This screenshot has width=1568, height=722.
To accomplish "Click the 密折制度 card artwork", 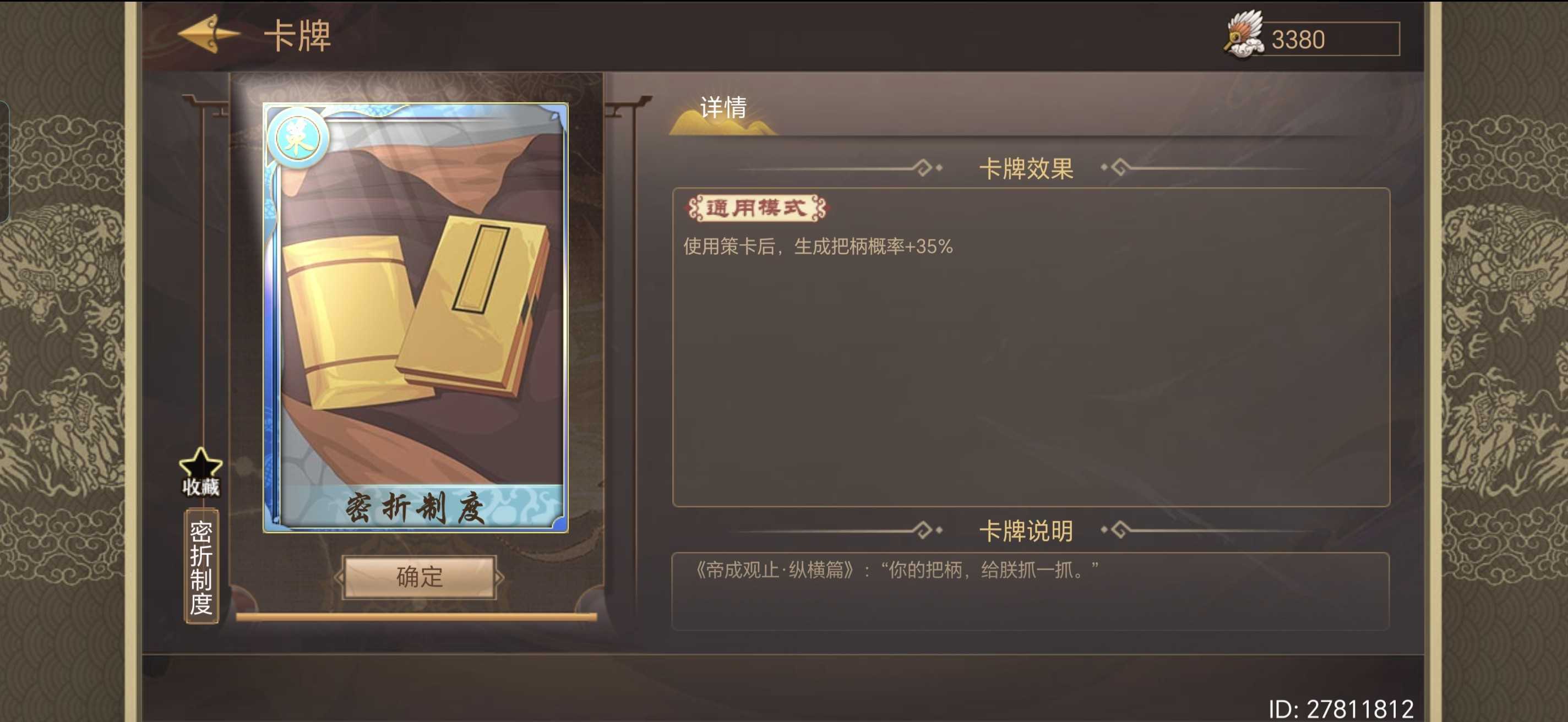I will coord(416,318).
